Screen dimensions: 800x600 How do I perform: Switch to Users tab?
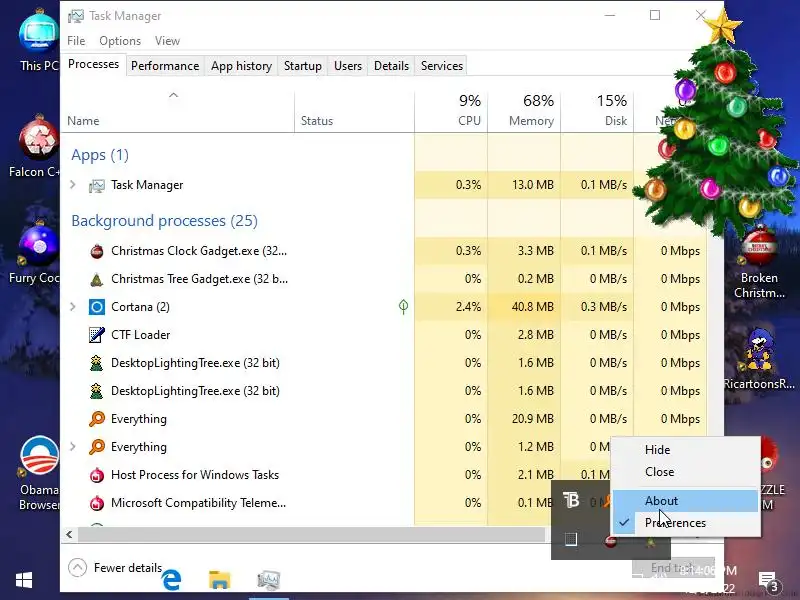coord(347,66)
